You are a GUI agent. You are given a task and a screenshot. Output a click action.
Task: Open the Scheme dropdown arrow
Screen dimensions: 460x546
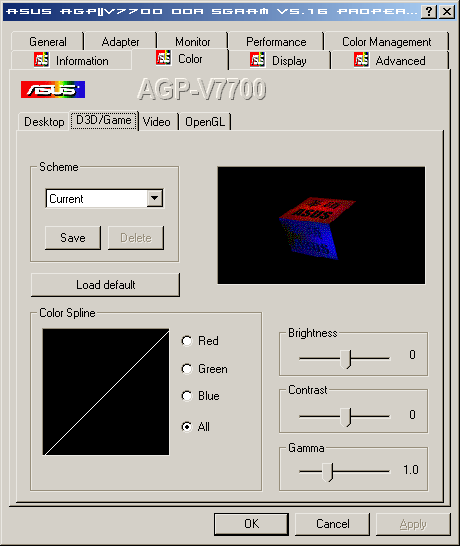(155, 198)
